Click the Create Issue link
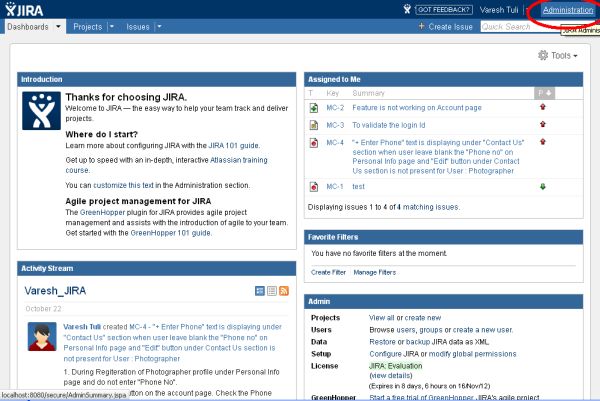This screenshot has width=600, height=401. tap(450, 27)
